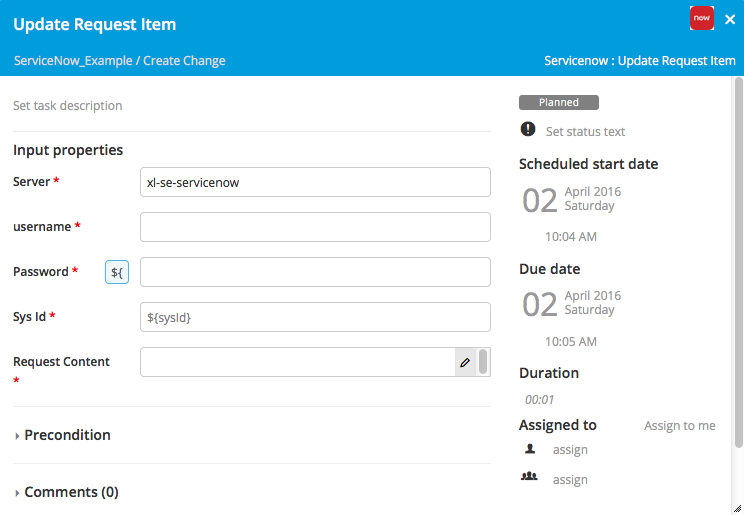
Task: Click the Input properties heading
Action: coord(68,150)
